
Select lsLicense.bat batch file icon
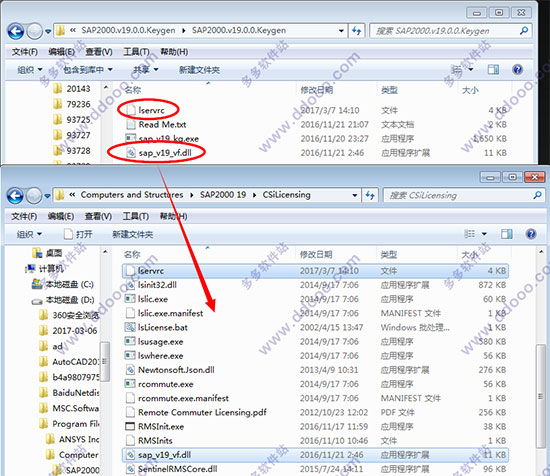pos(130,327)
